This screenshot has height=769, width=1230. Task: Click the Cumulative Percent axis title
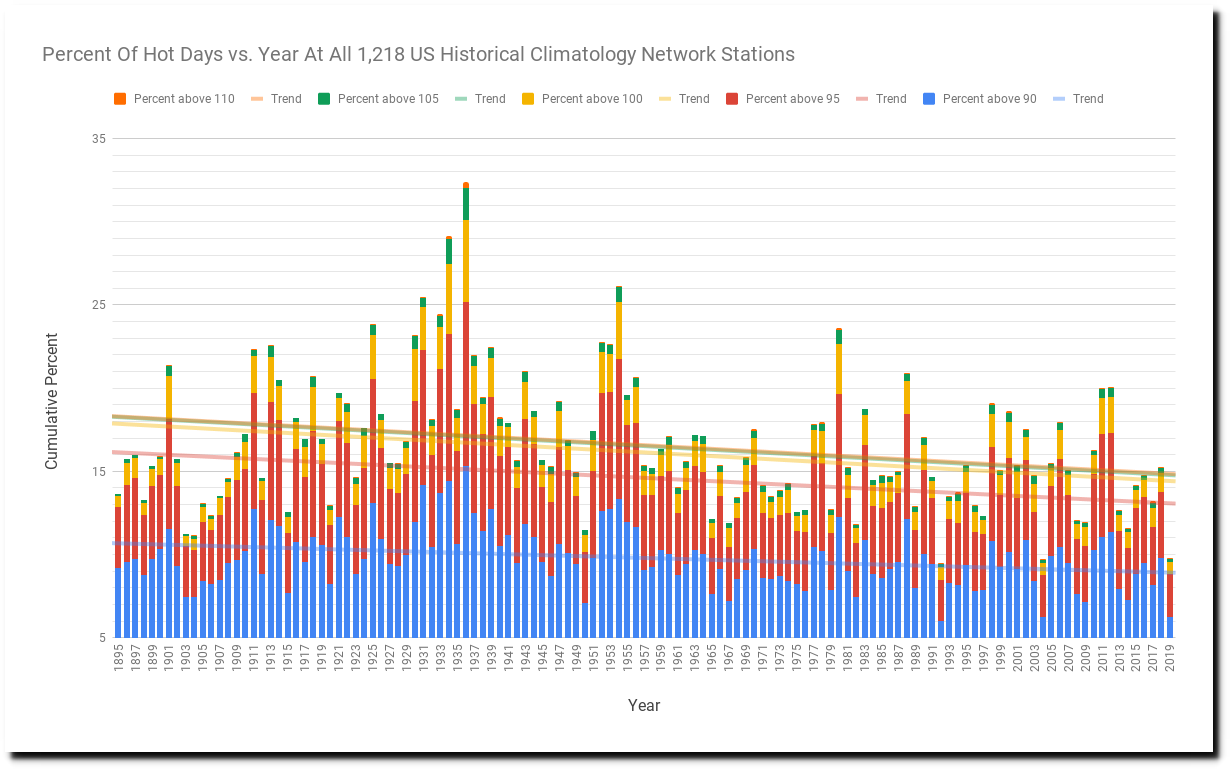click(52, 402)
